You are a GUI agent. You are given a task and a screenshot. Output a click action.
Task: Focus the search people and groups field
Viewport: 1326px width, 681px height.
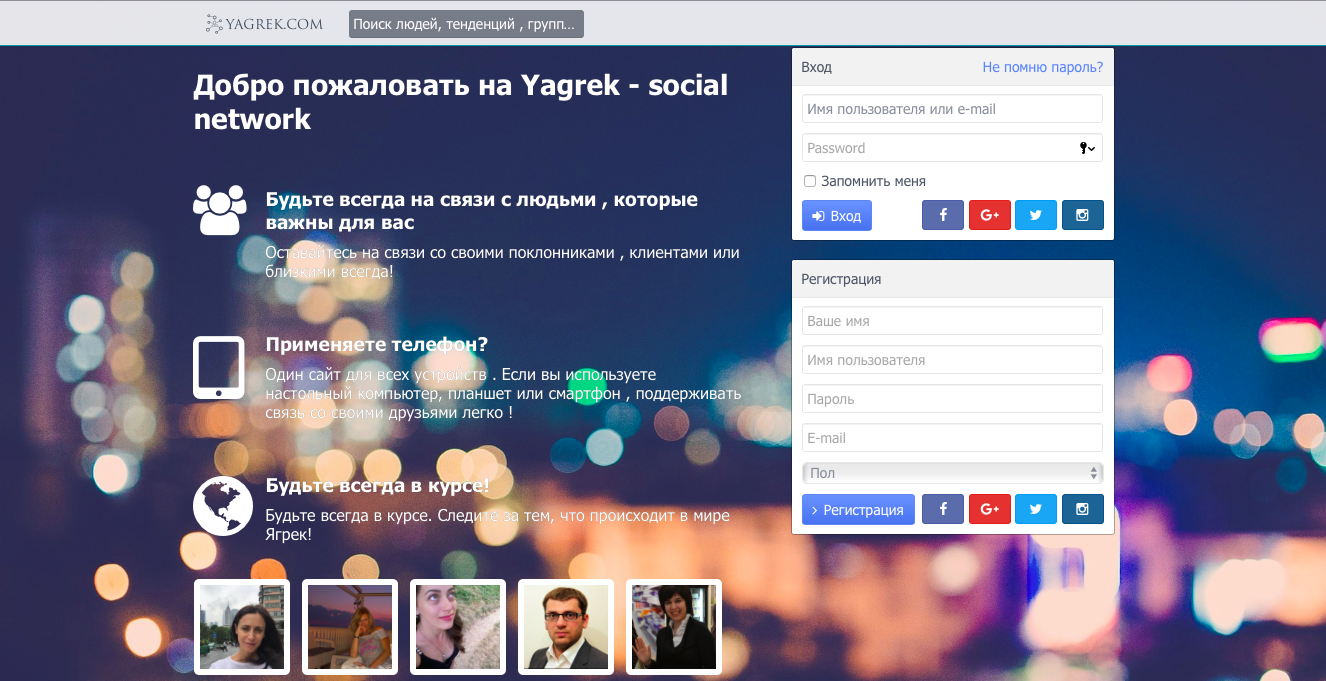click(x=466, y=24)
